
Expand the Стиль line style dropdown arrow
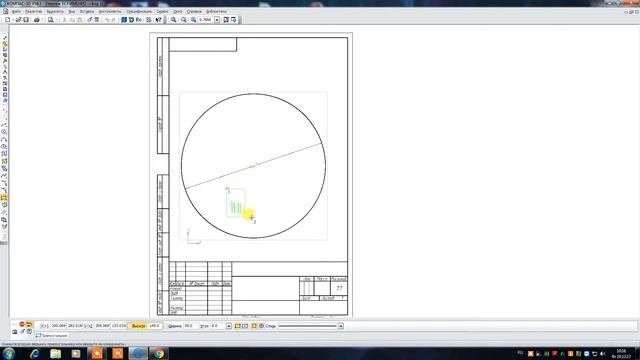(341, 326)
